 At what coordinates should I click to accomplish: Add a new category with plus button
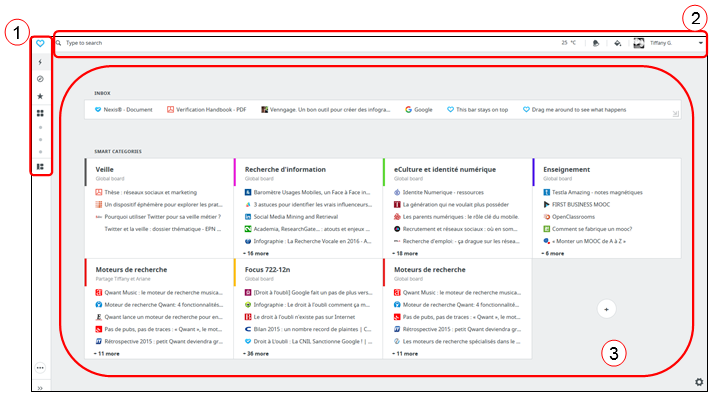[606, 309]
